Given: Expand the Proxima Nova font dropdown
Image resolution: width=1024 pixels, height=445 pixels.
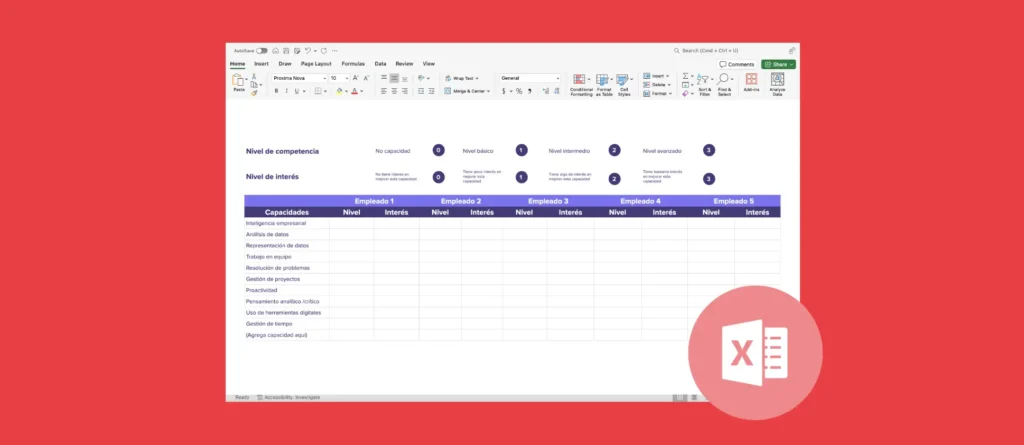Looking at the screenshot, I should pyautogui.click(x=324, y=78).
